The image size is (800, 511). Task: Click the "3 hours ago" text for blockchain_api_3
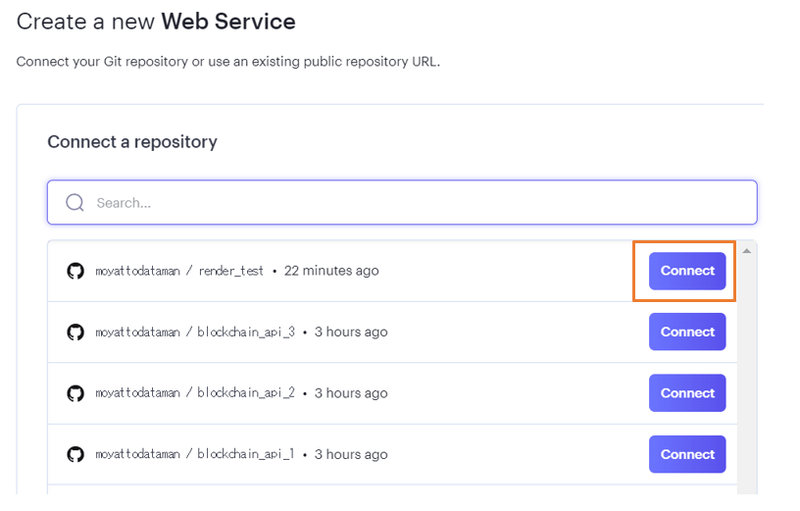351,332
